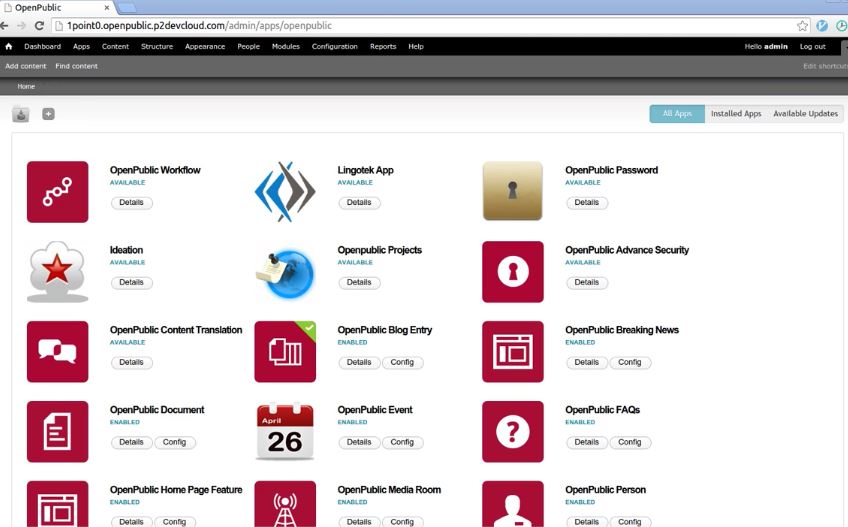The image size is (848, 527).
Task: Click the admin user name link
Action: coord(776,47)
